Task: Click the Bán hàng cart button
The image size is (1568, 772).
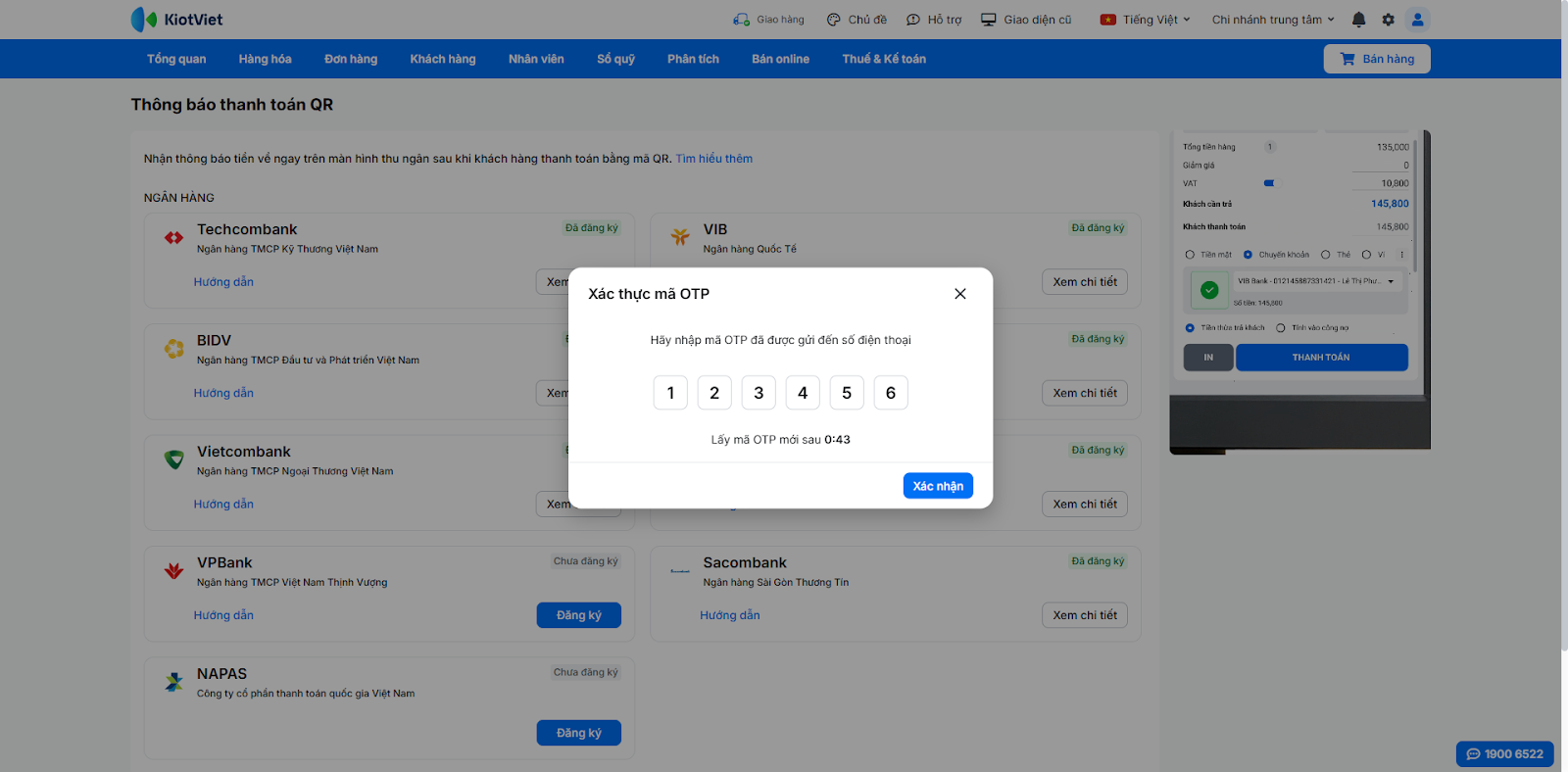Action: pyautogui.click(x=1377, y=59)
